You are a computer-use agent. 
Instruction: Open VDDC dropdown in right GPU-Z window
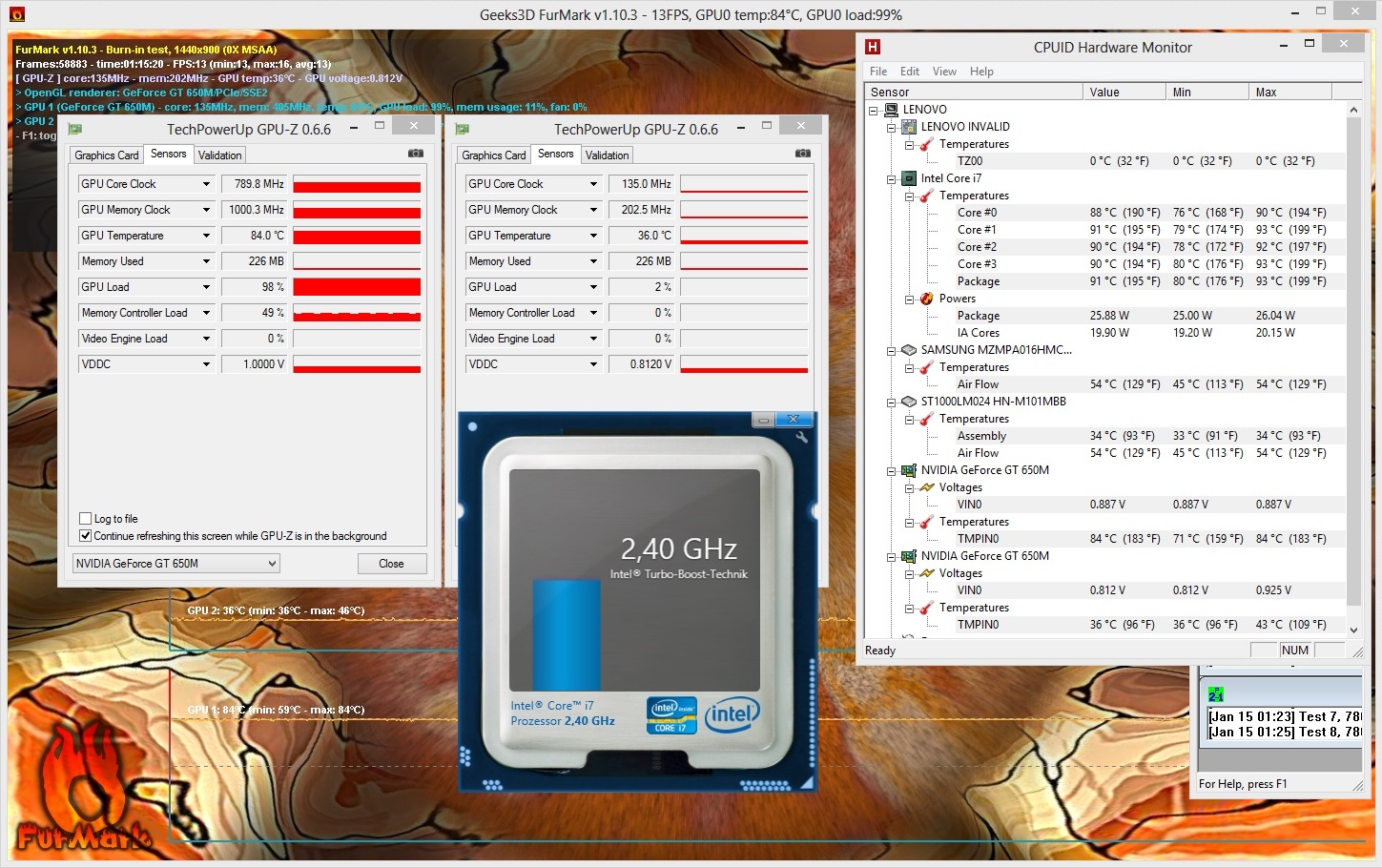593,364
